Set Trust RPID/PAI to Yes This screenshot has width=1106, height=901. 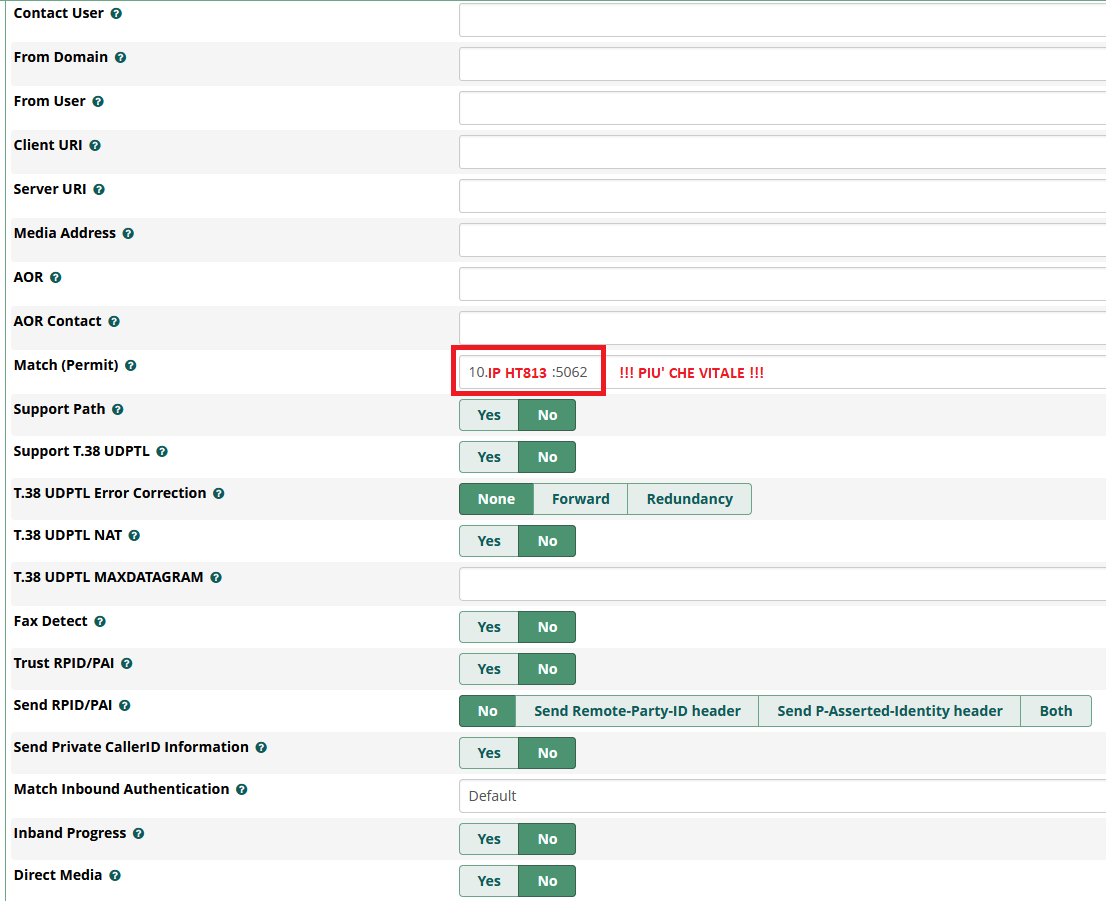(489, 669)
